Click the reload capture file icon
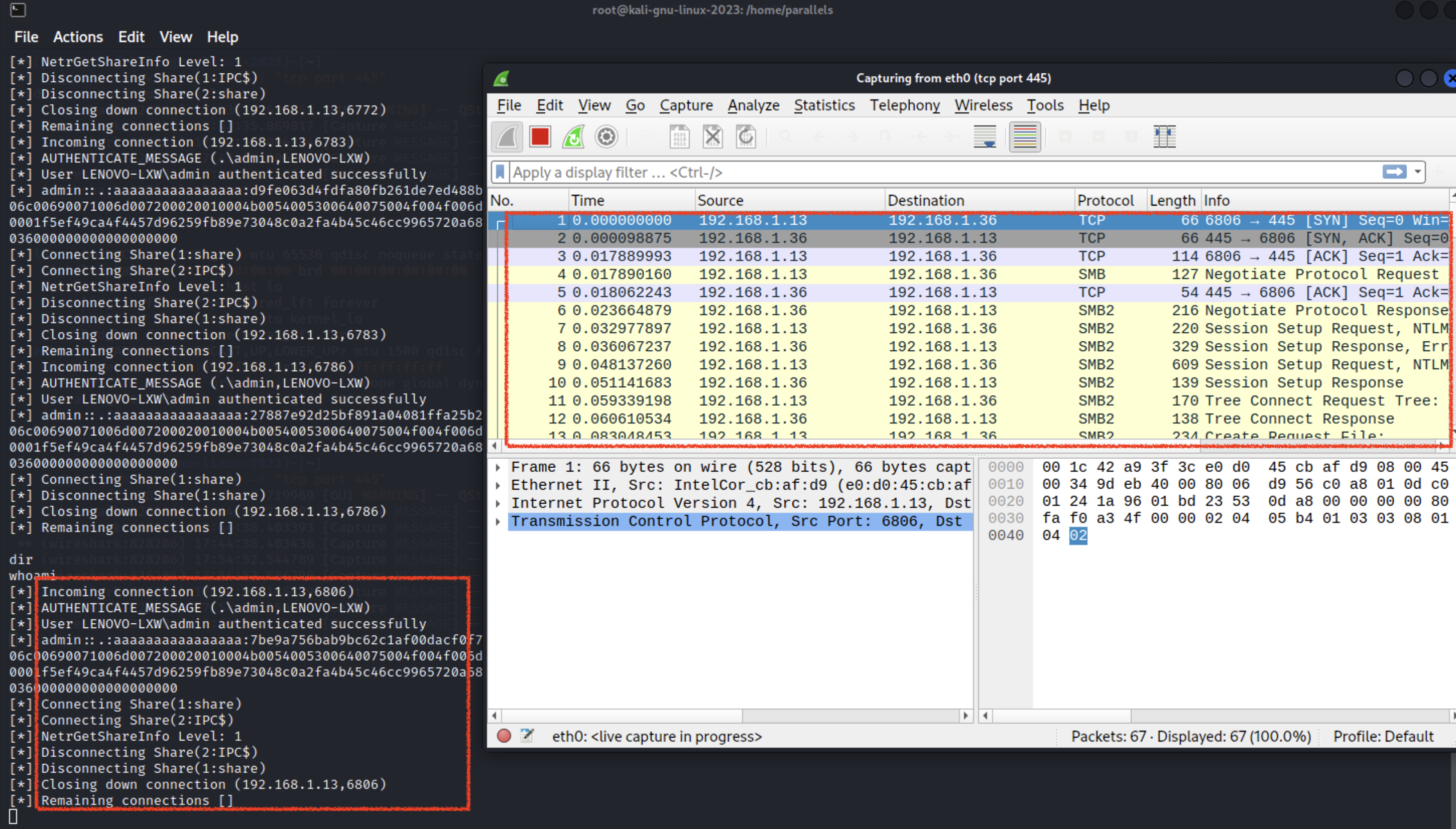The image size is (1456, 829). pos(746,137)
